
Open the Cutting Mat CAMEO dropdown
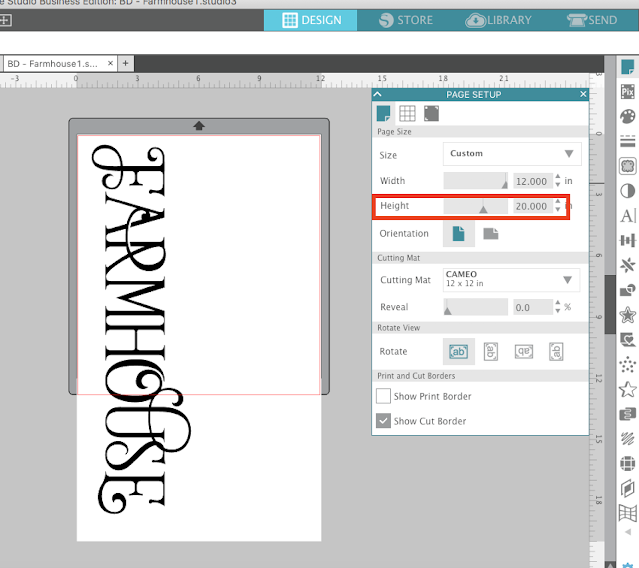(x=512, y=280)
